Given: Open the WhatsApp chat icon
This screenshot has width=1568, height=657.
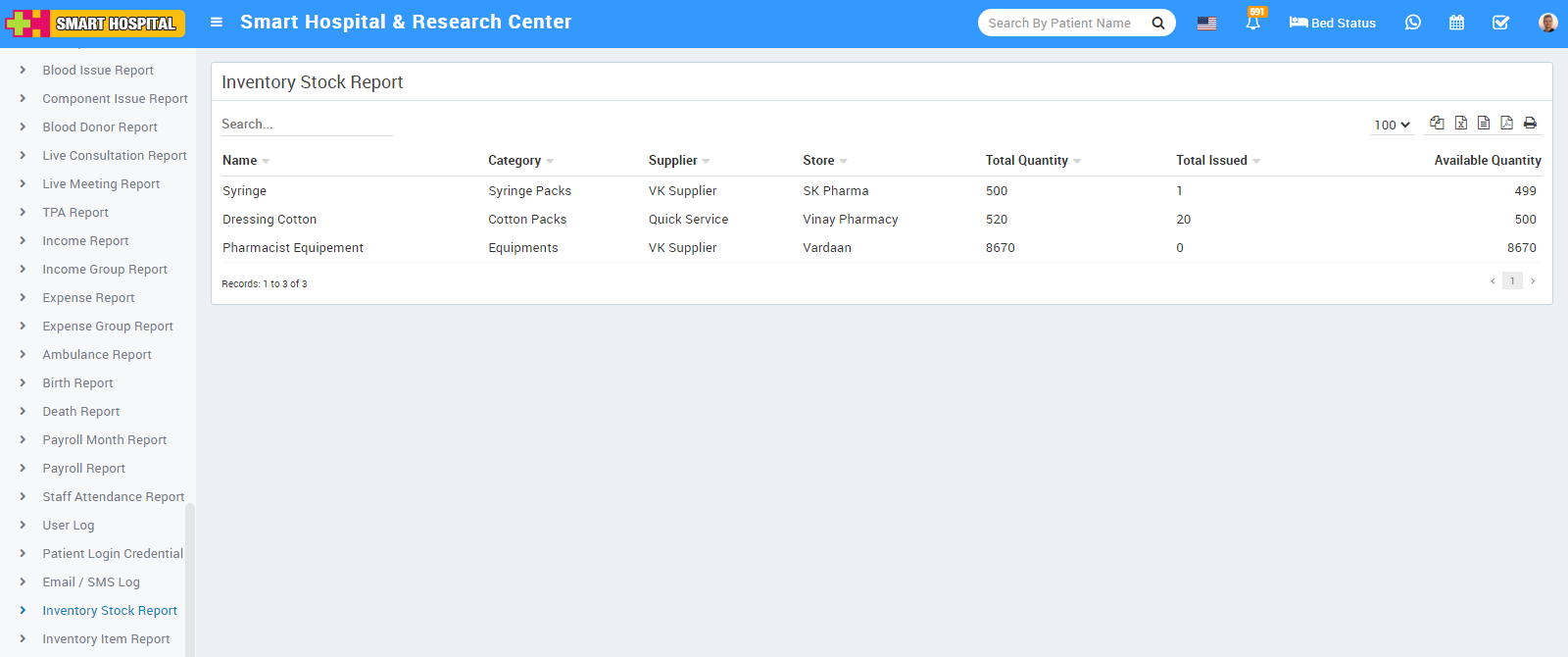Looking at the screenshot, I should (1412, 23).
